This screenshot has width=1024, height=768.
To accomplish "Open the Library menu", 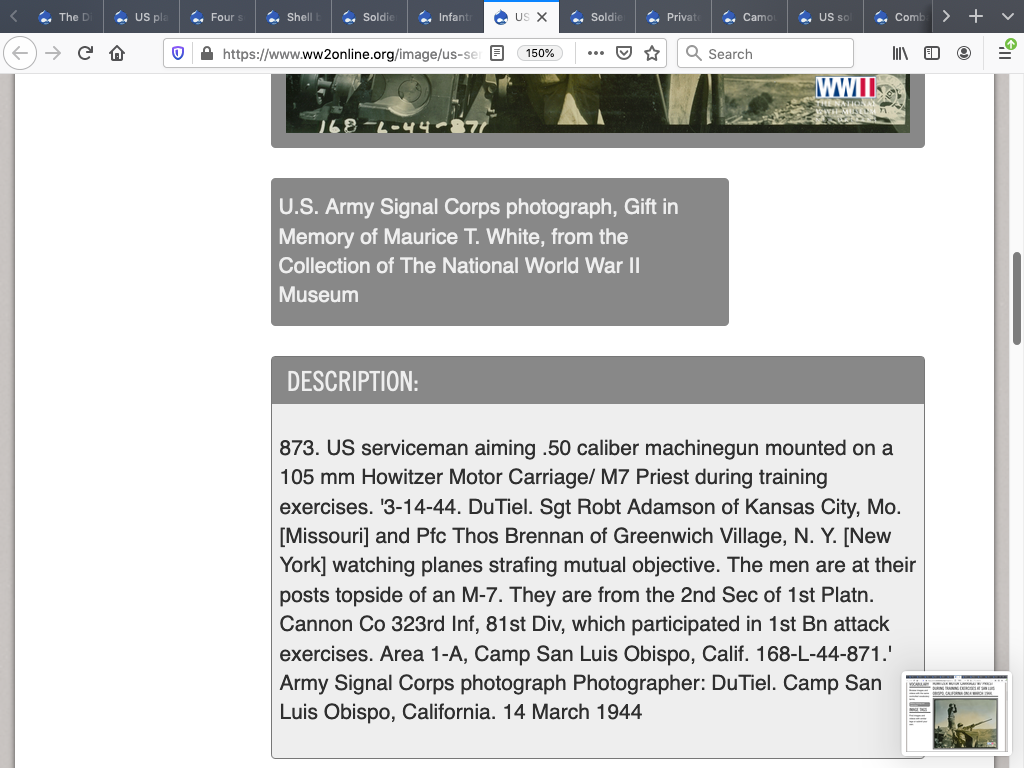I will [900, 54].
